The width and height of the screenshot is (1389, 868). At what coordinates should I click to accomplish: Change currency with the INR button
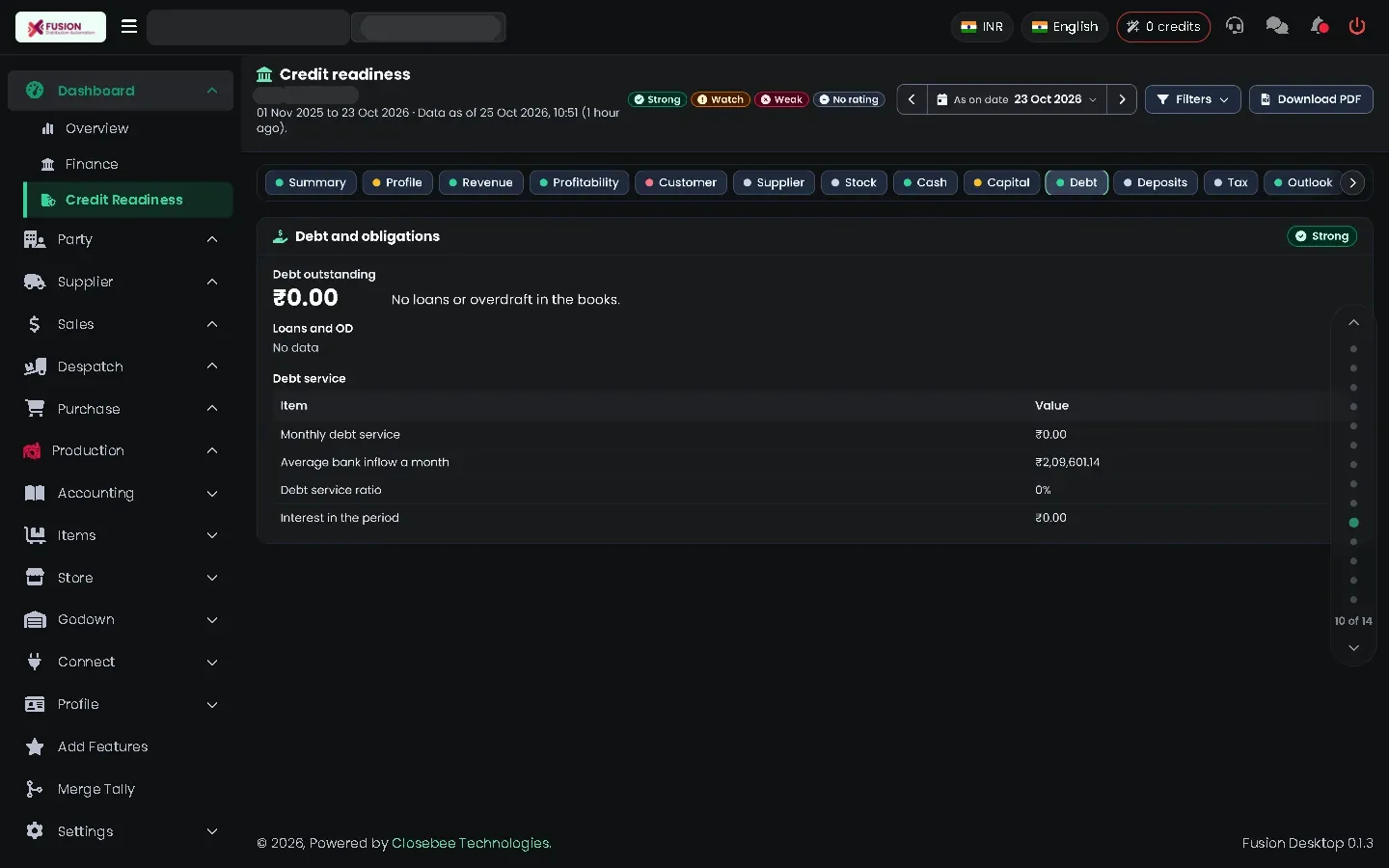click(982, 27)
